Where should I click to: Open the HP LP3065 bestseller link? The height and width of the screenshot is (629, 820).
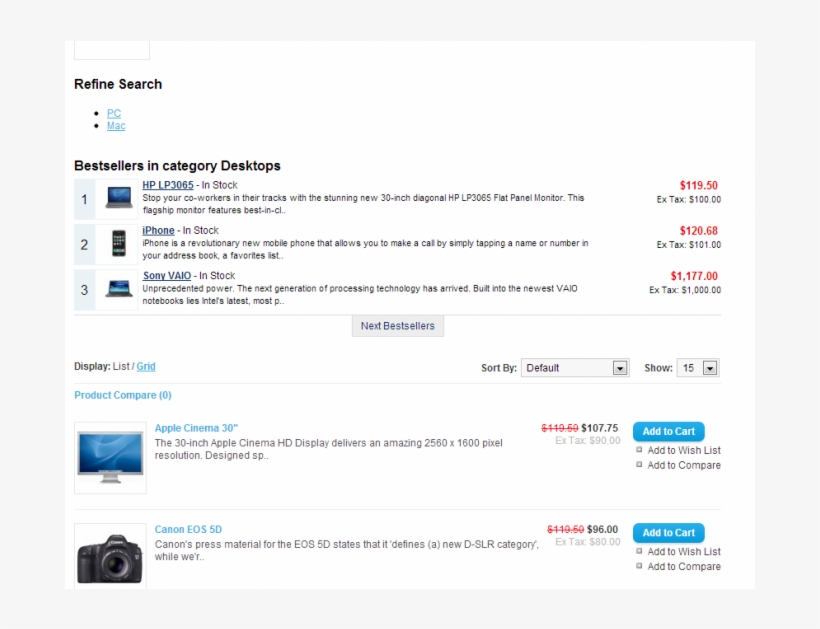coord(168,185)
